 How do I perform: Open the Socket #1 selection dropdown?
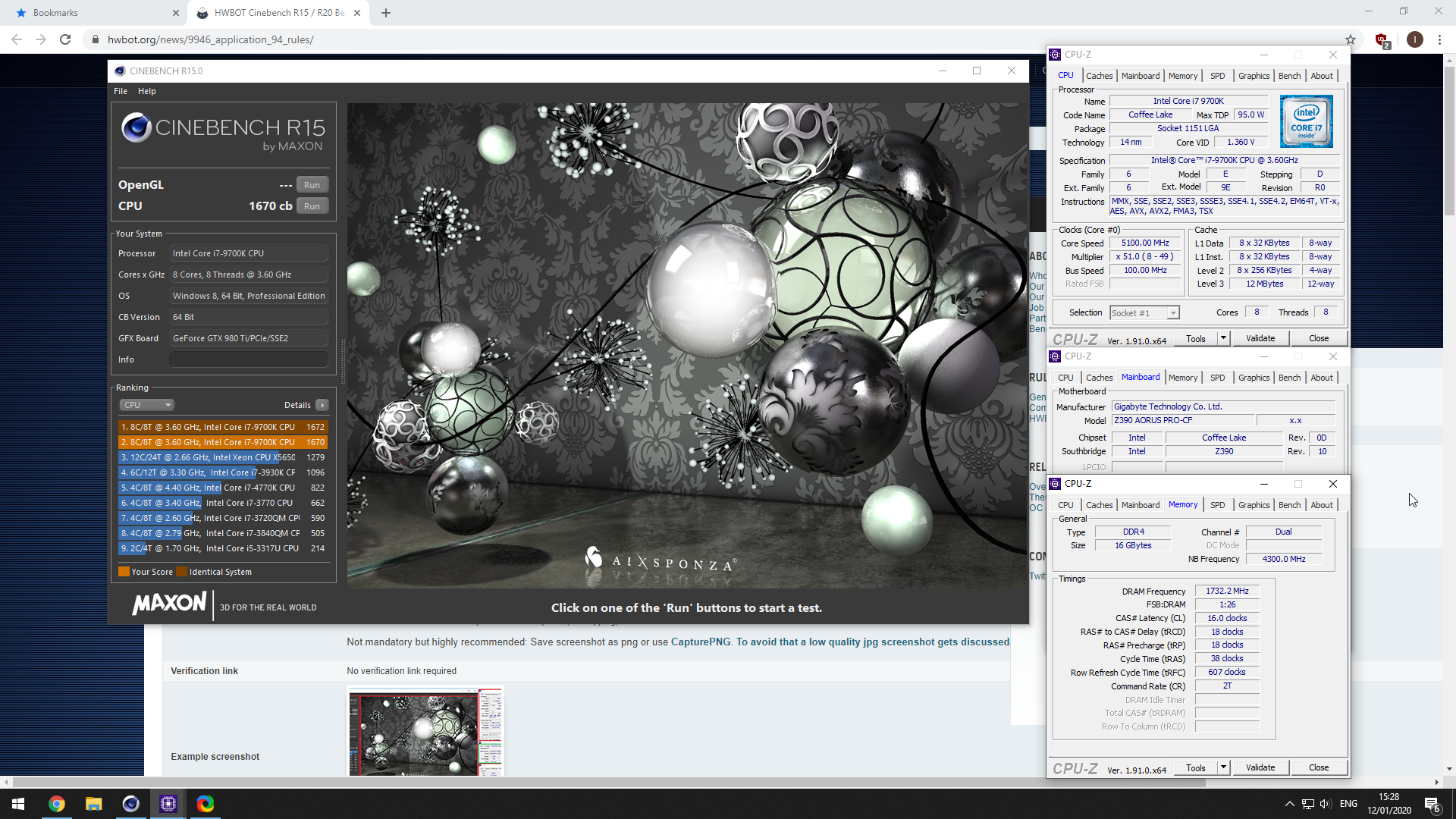(x=1144, y=313)
